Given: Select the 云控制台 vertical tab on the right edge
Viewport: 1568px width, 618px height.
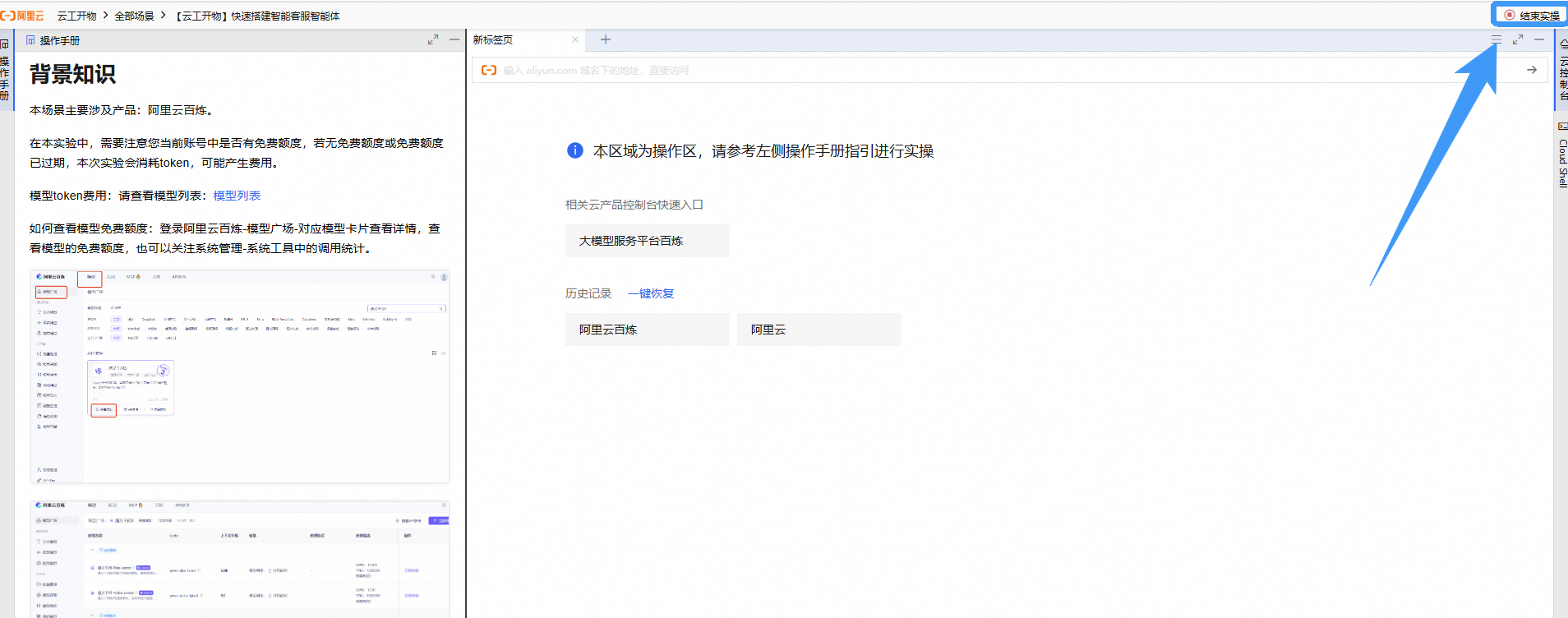Looking at the screenshot, I should pos(1562,71).
